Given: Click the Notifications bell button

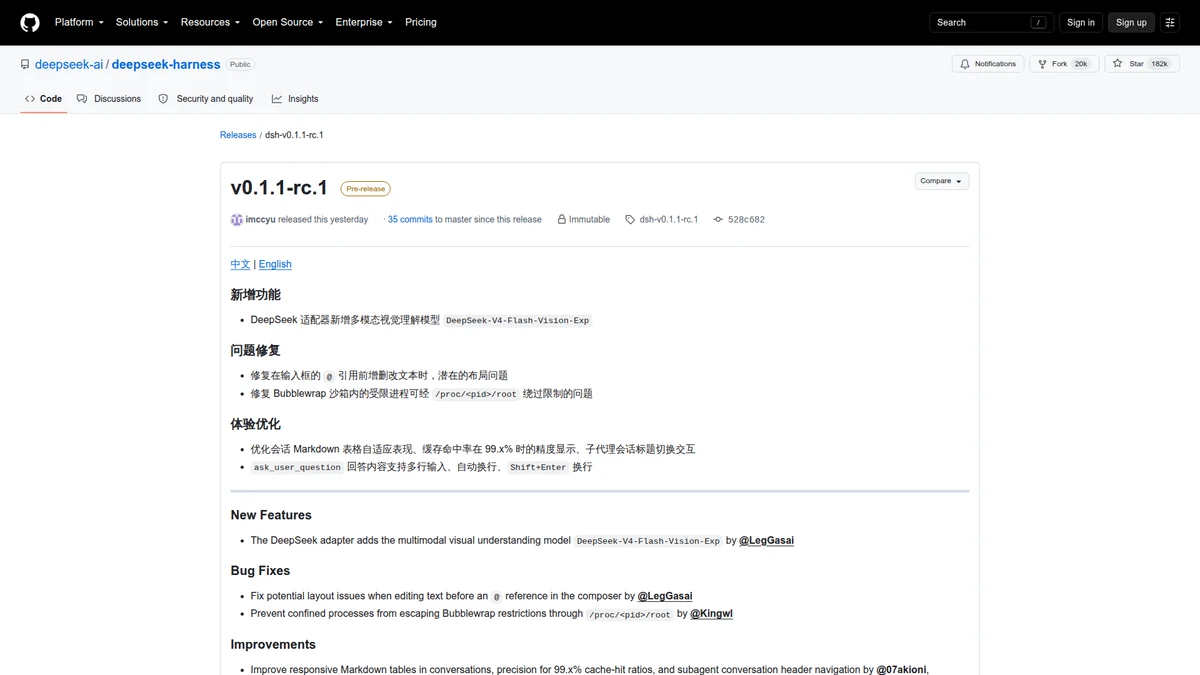Looking at the screenshot, I should (988, 64).
